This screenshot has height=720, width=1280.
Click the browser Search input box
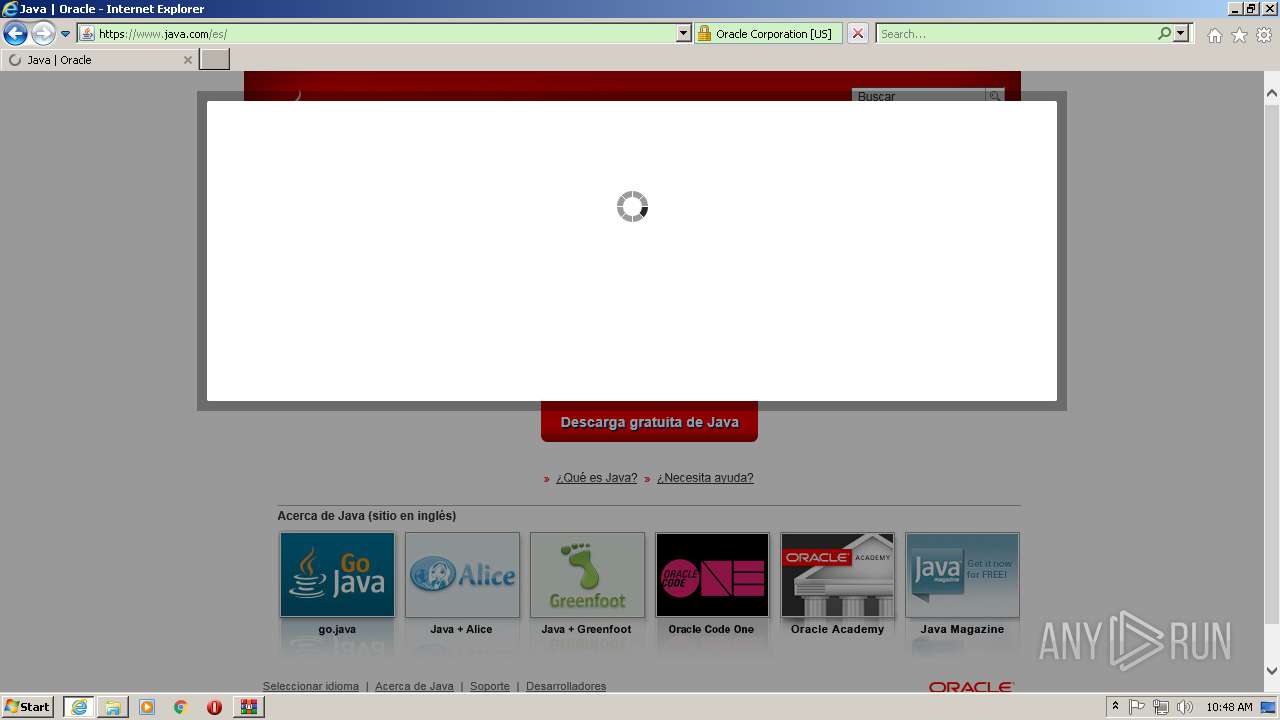(x=1015, y=33)
